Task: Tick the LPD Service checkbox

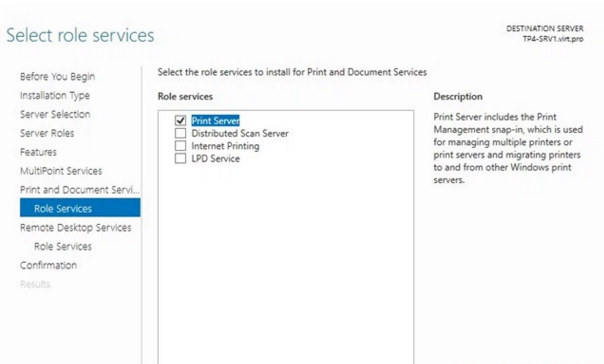Action: [180, 159]
